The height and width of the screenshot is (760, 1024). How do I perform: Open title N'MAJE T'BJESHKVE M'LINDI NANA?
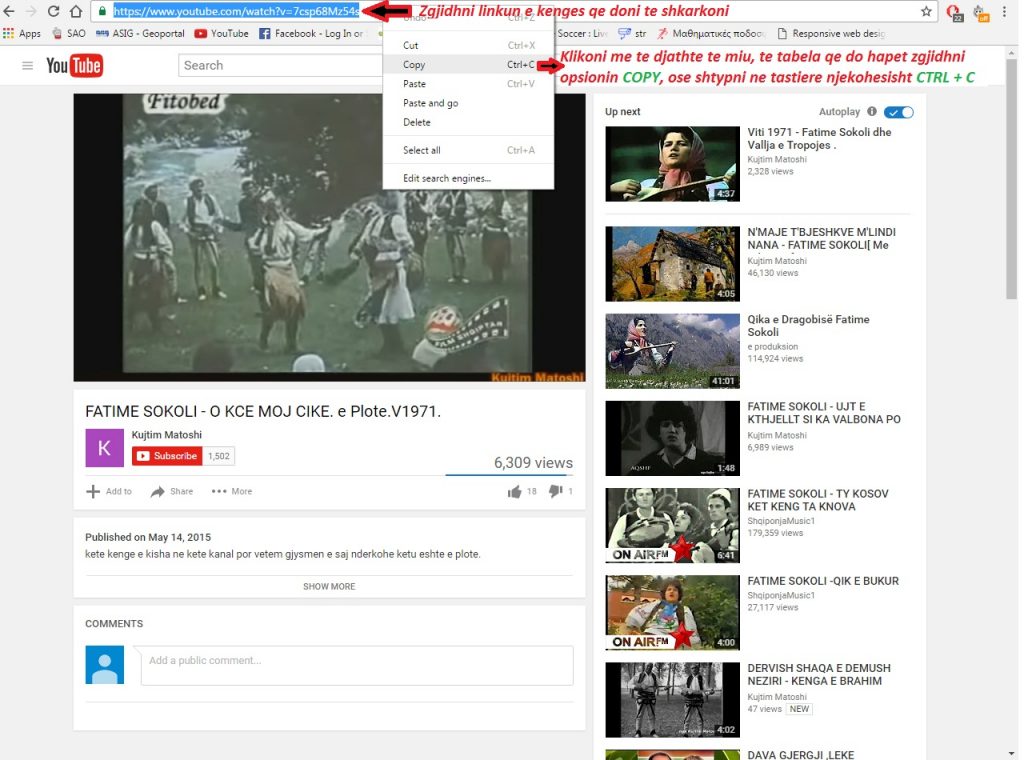click(822, 239)
